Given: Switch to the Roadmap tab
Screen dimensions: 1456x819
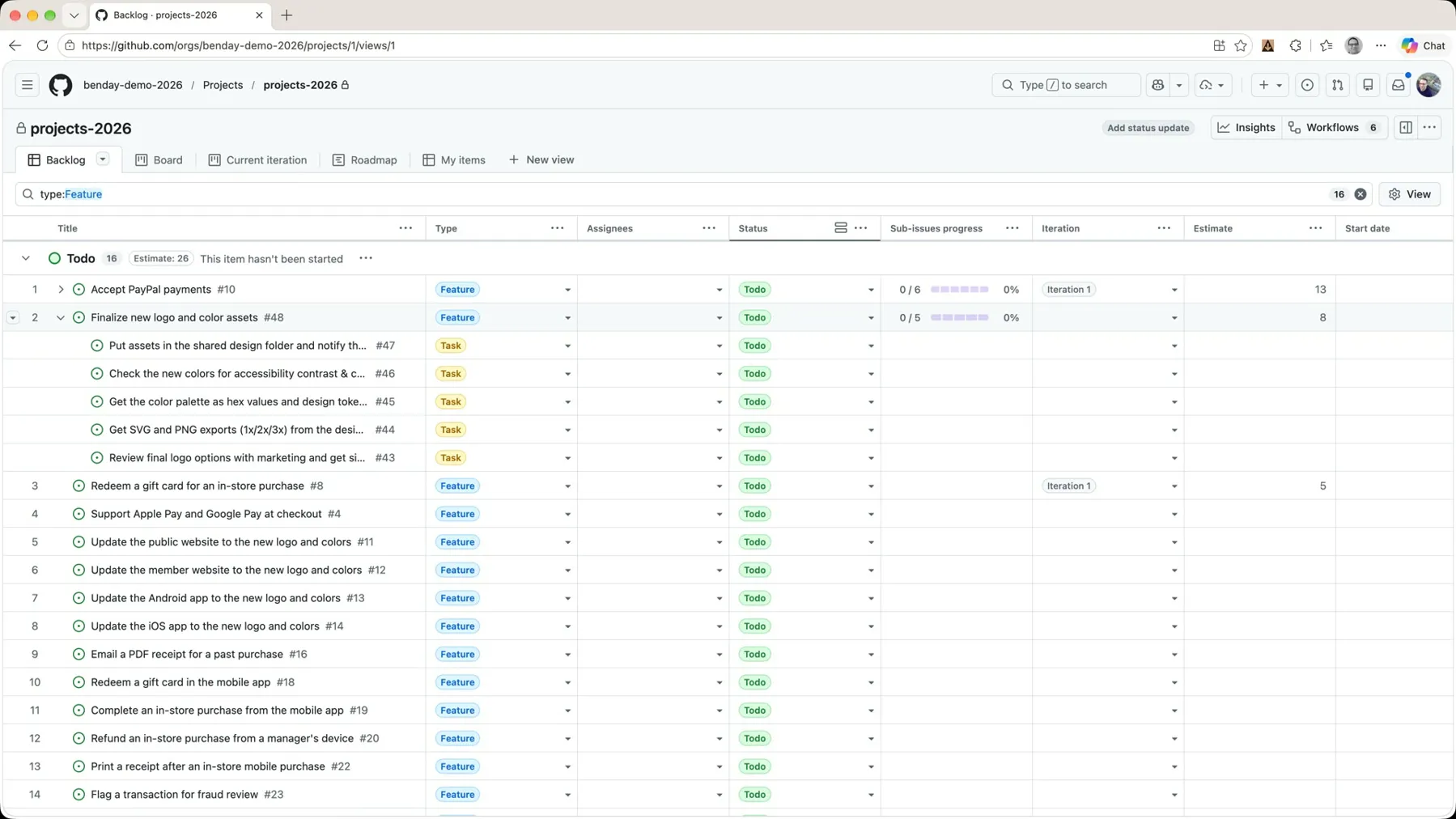Looking at the screenshot, I should click(364, 160).
